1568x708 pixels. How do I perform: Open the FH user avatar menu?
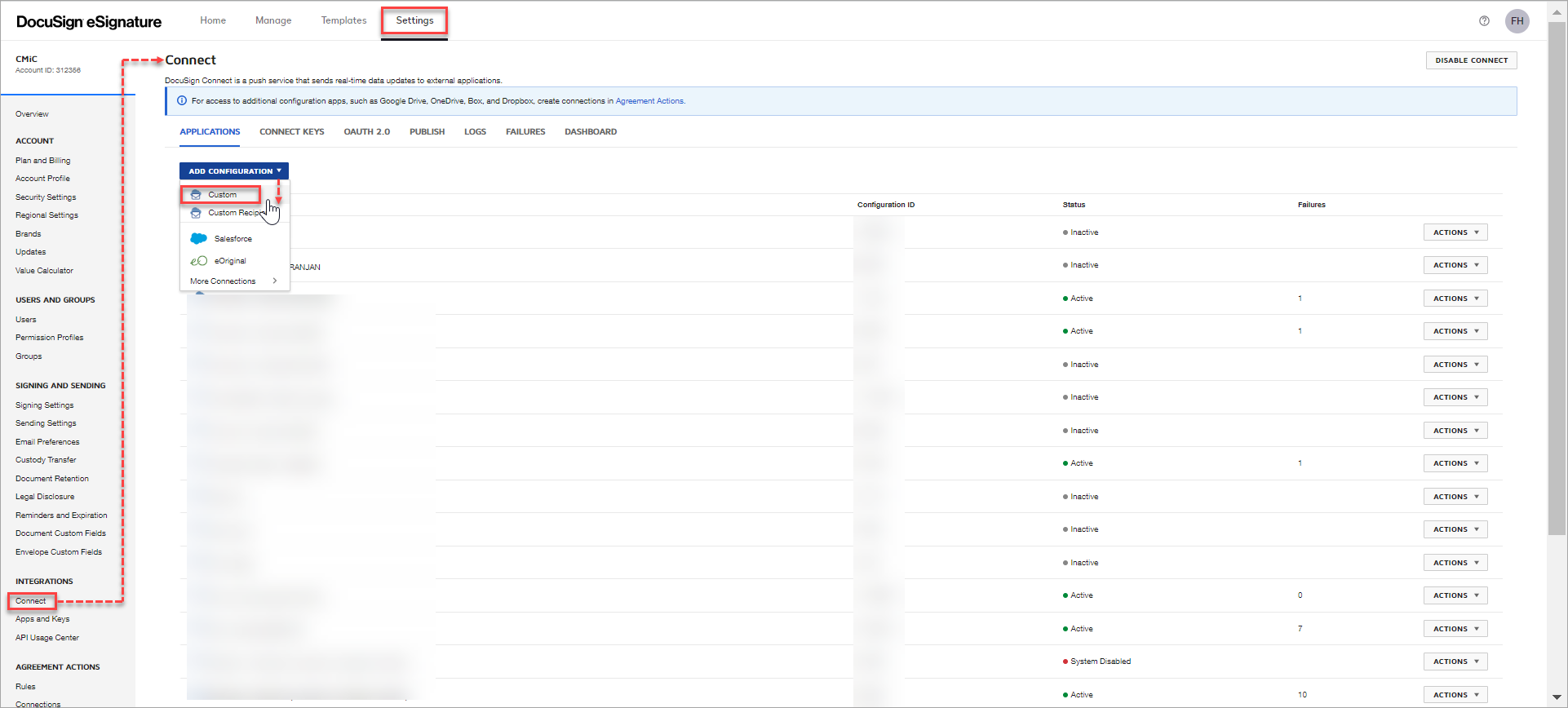[1517, 21]
